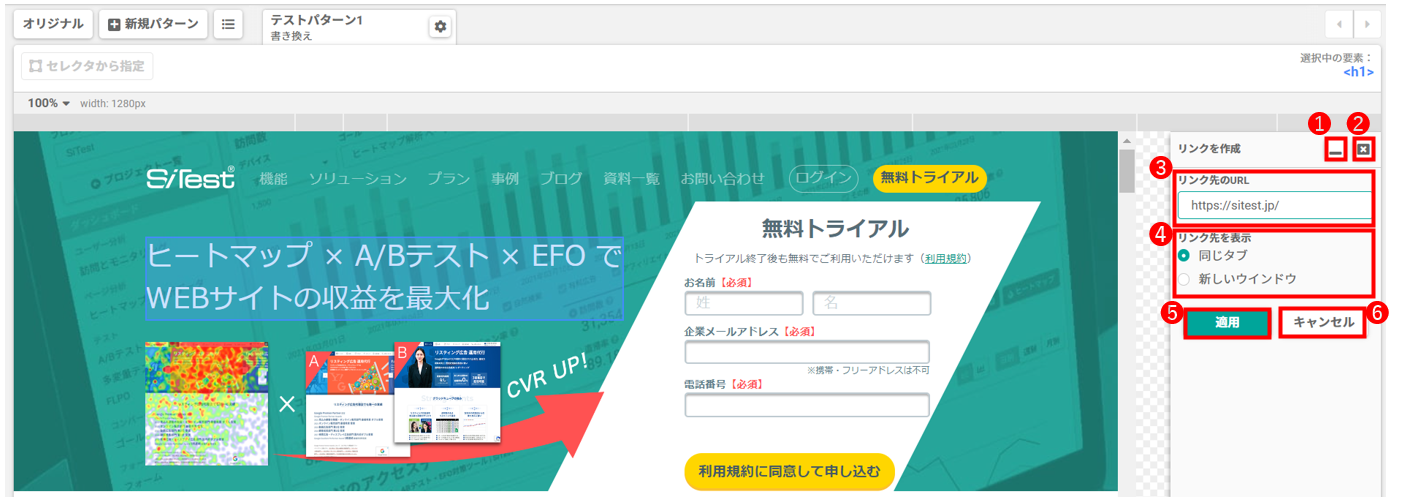Open the gear settings for テストパターン1

click(440, 27)
